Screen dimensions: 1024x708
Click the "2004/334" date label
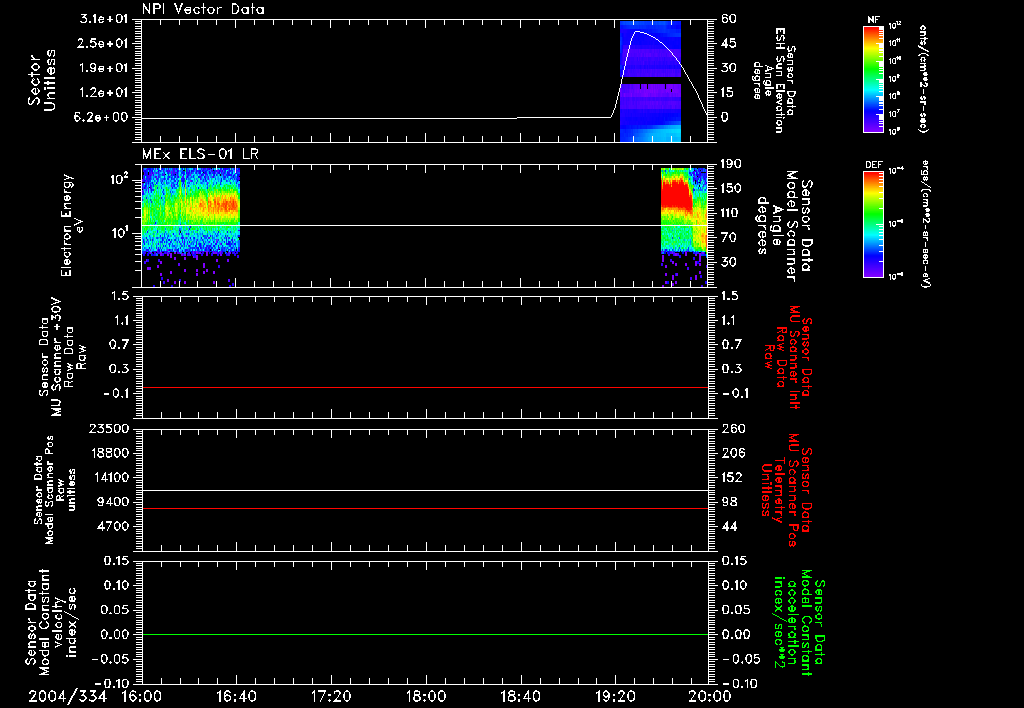(67, 696)
